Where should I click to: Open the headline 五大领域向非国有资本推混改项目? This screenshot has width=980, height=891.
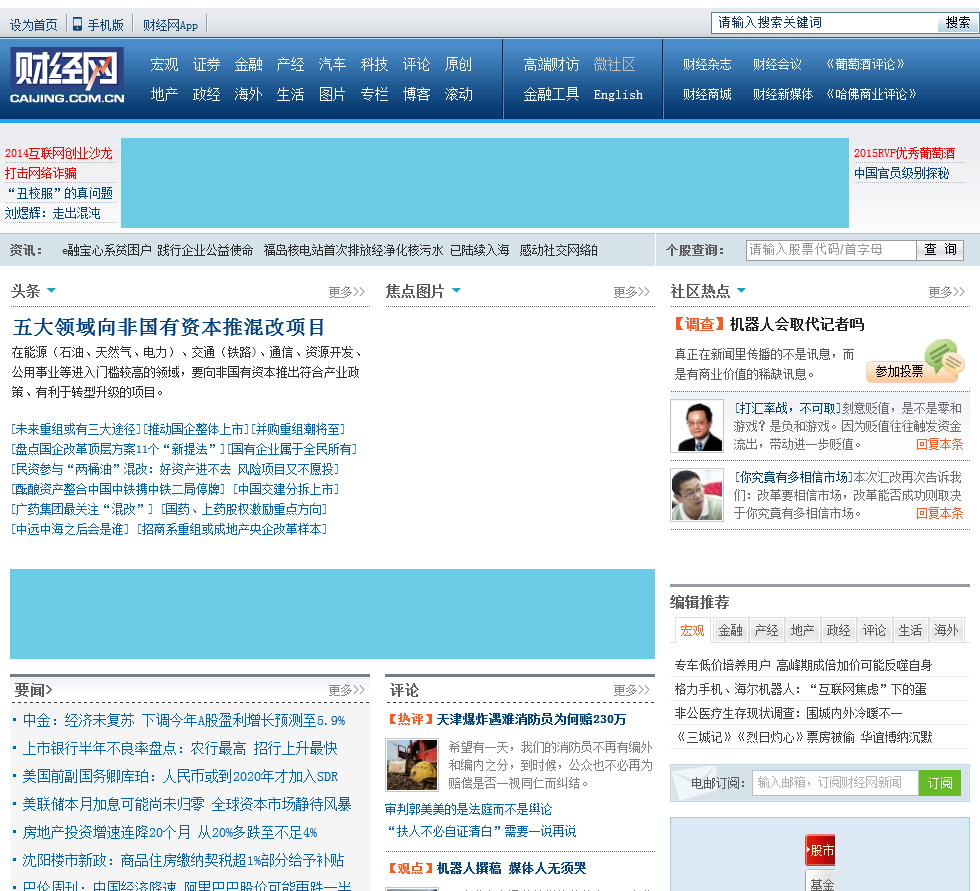point(169,327)
